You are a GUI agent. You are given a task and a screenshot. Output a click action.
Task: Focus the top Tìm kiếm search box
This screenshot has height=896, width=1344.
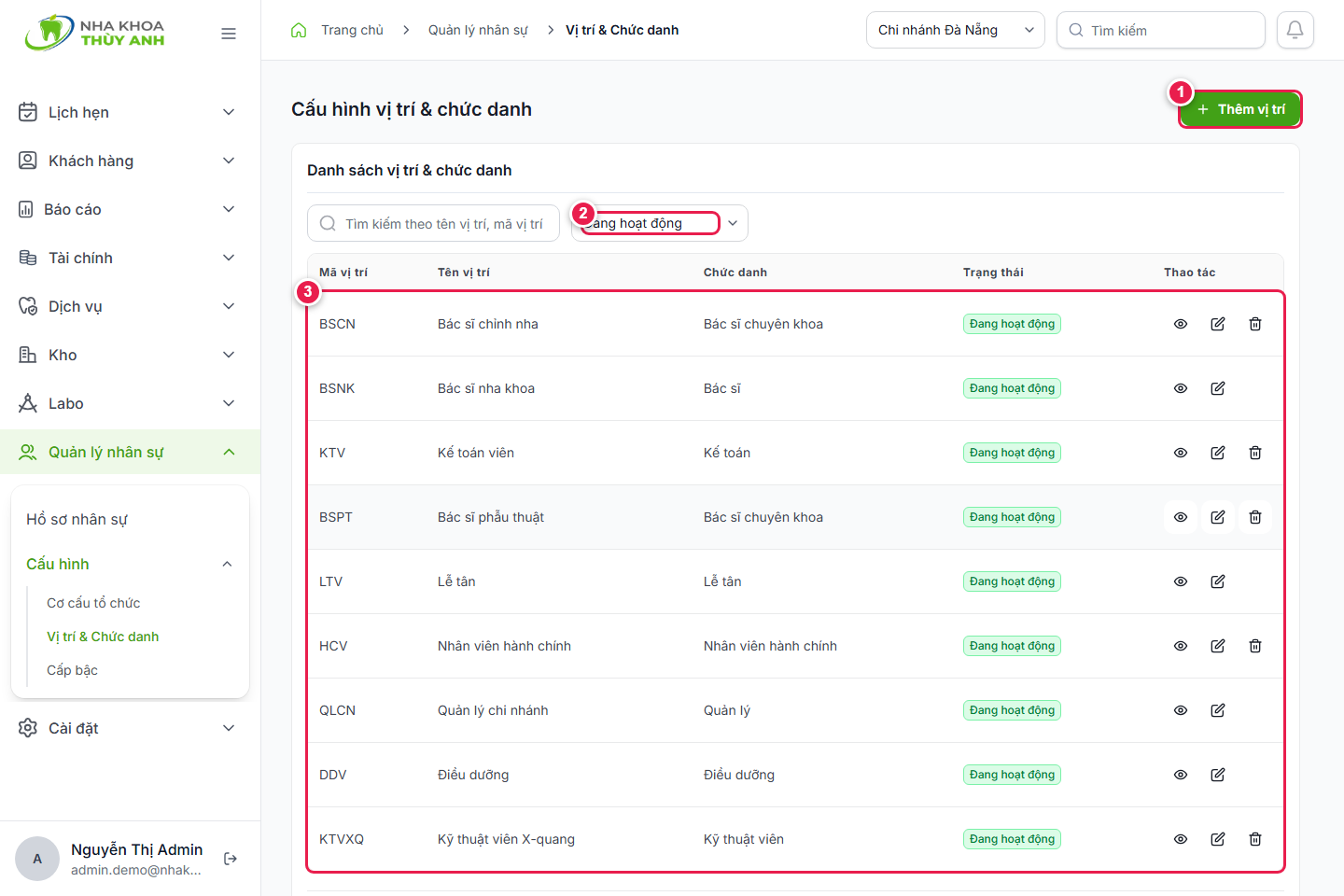tap(1161, 30)
